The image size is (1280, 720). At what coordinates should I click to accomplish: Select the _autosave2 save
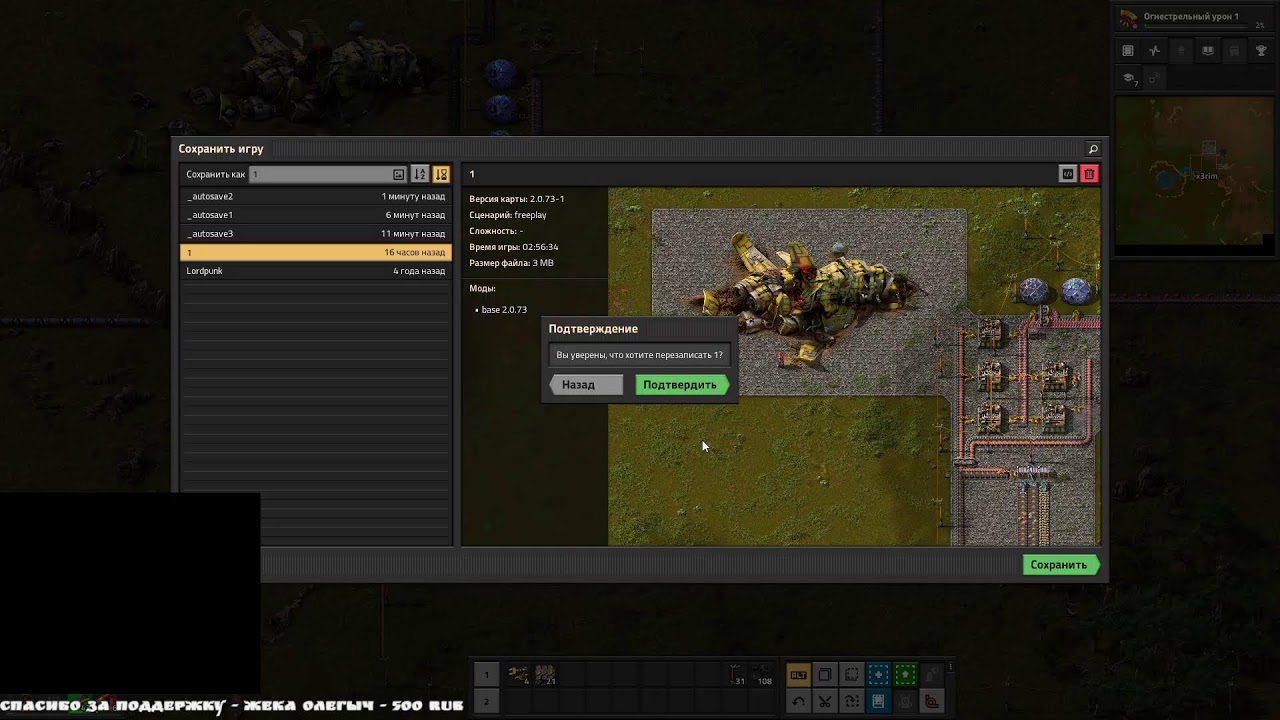316,197
